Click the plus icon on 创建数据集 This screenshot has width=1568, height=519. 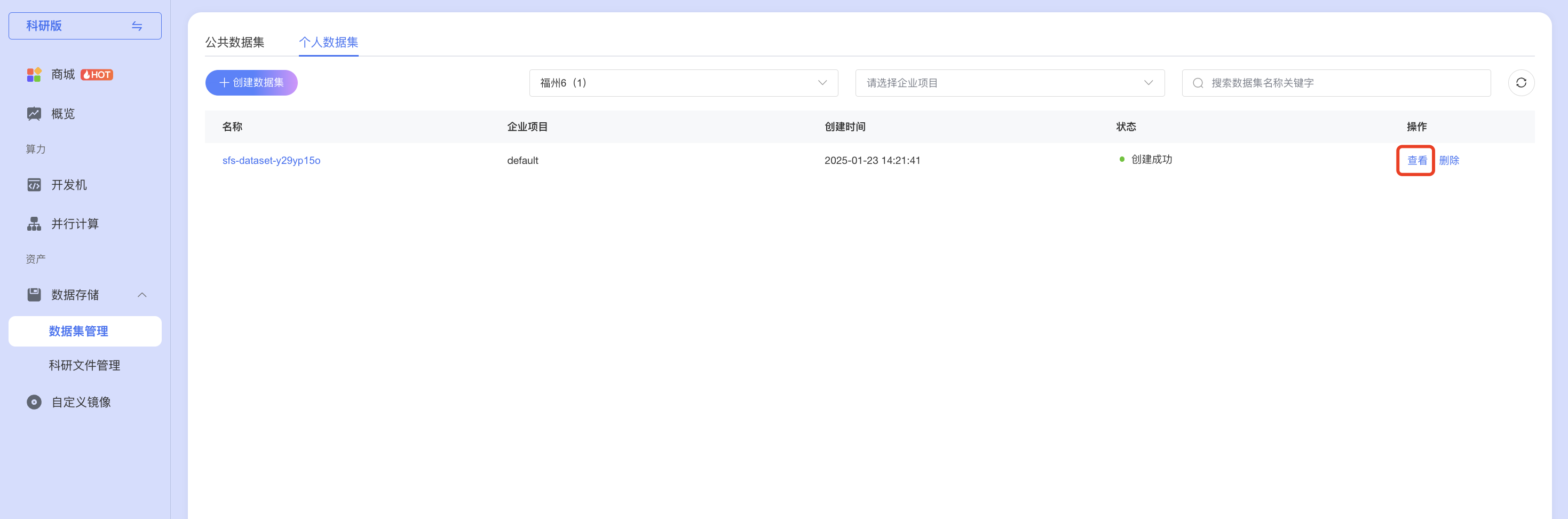pos(224,83)
